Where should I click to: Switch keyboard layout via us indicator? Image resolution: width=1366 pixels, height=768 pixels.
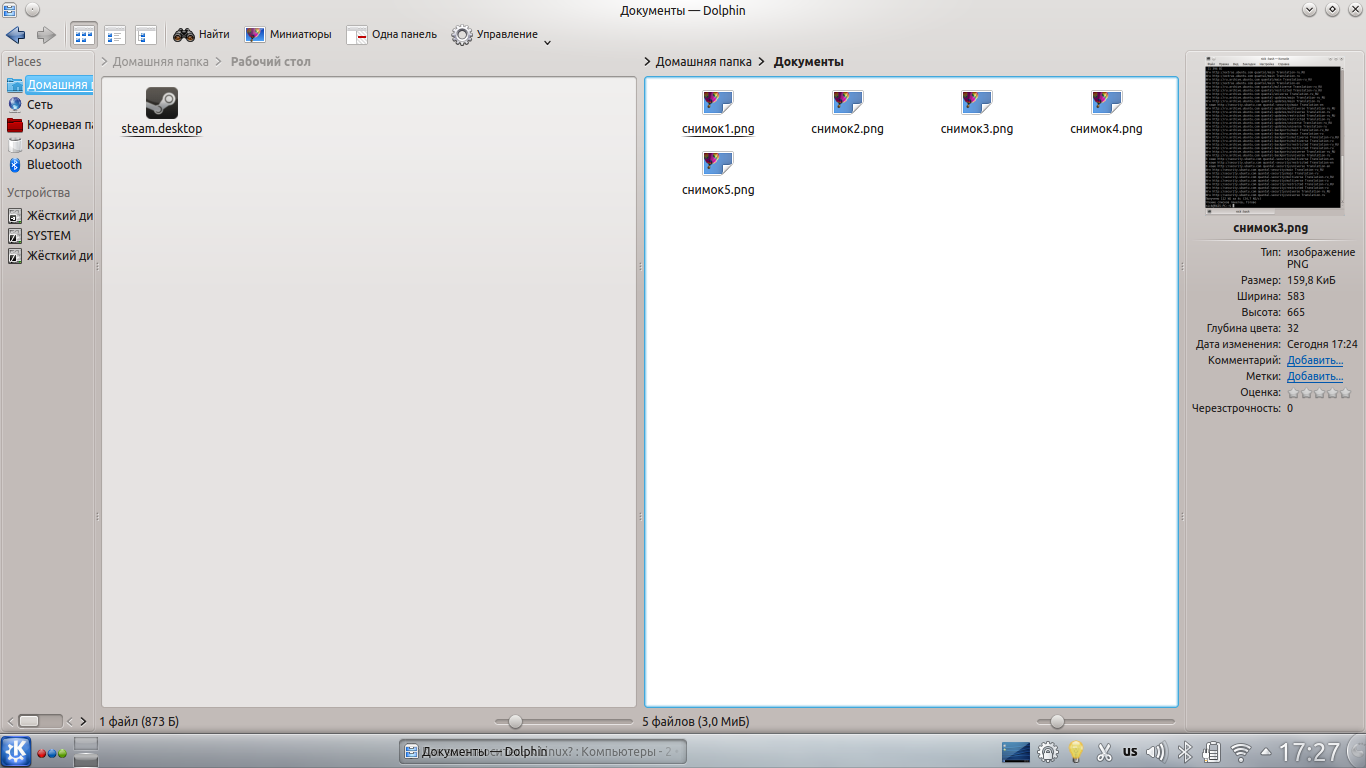[1130, 751]
